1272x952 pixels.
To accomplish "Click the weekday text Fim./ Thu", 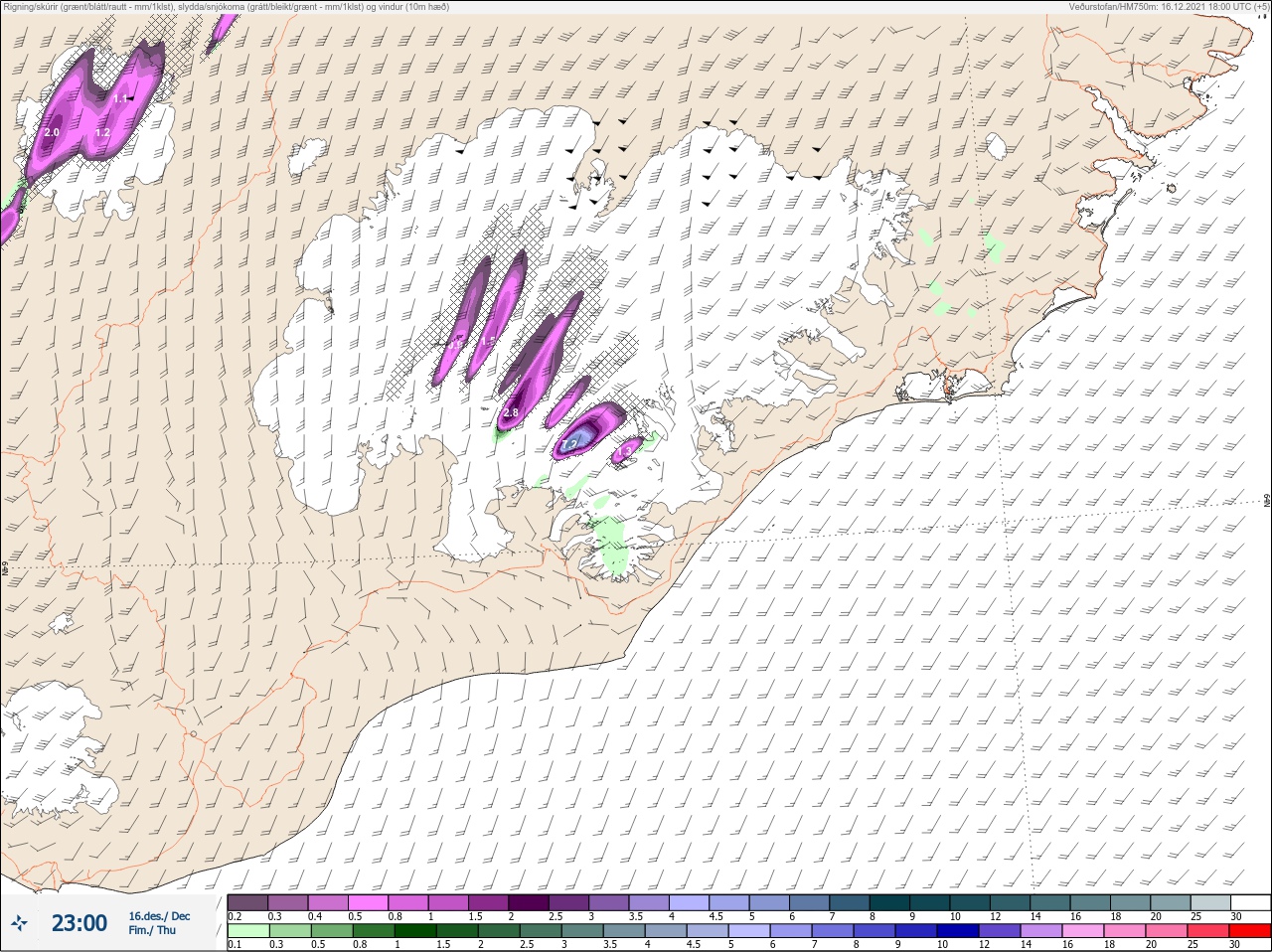I will (x=152, y=930).
